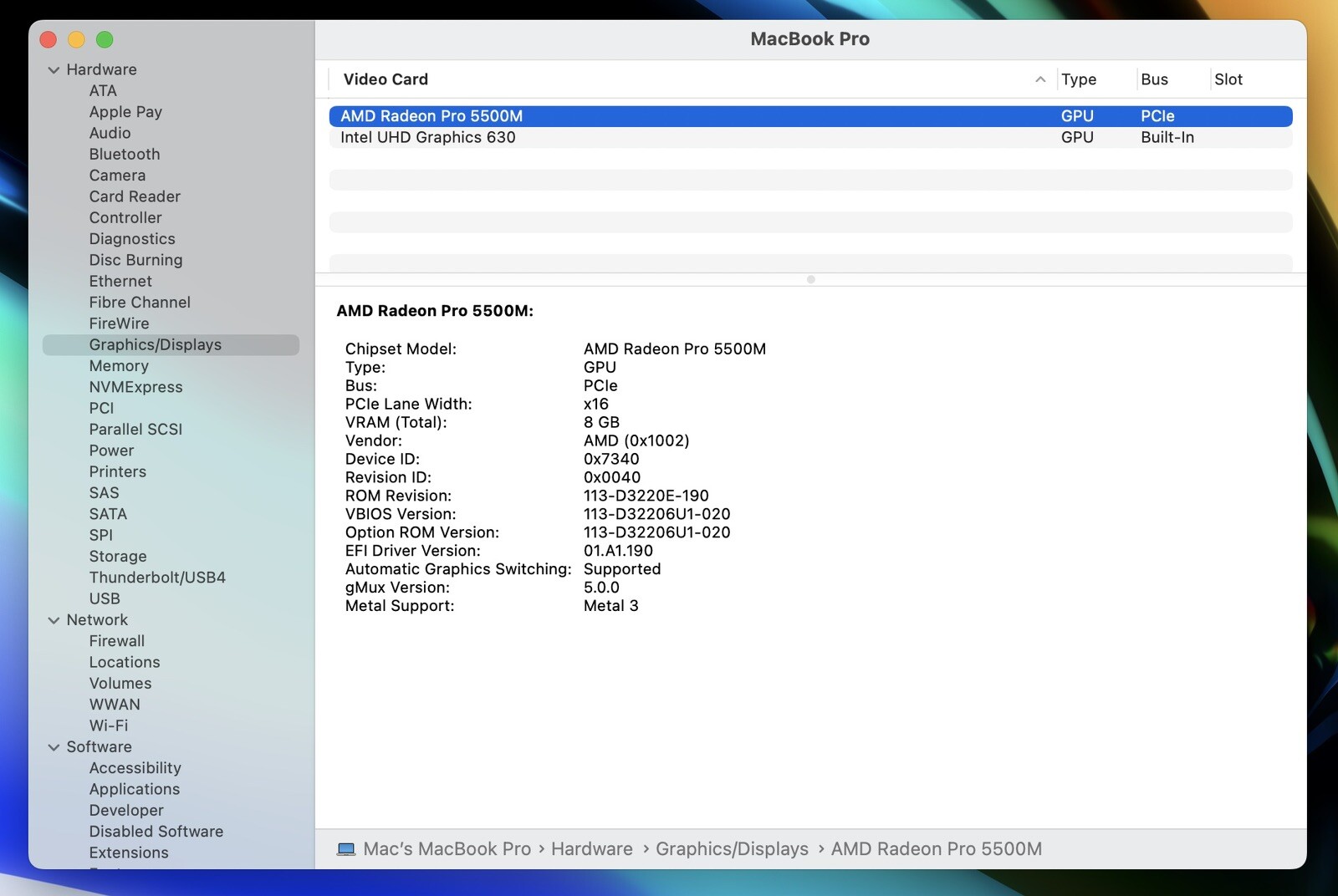
Task: Collapse the Network section chevron
Action: 54,620
